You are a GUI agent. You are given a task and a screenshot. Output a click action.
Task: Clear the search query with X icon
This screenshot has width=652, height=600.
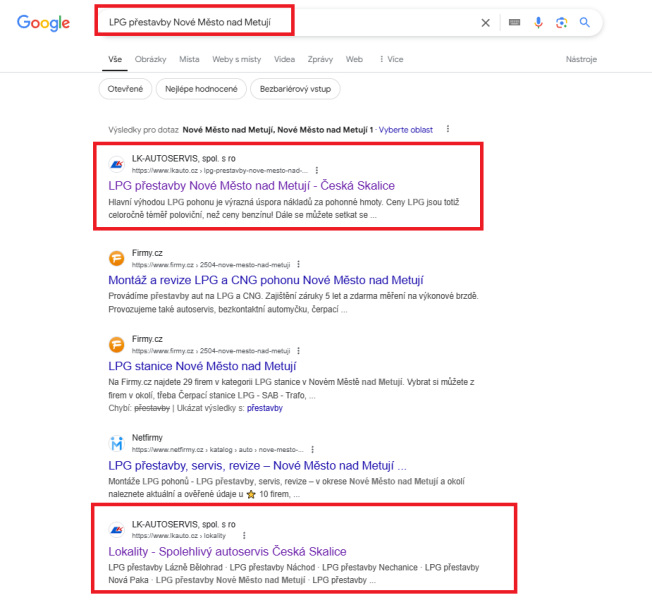[485, 23]
